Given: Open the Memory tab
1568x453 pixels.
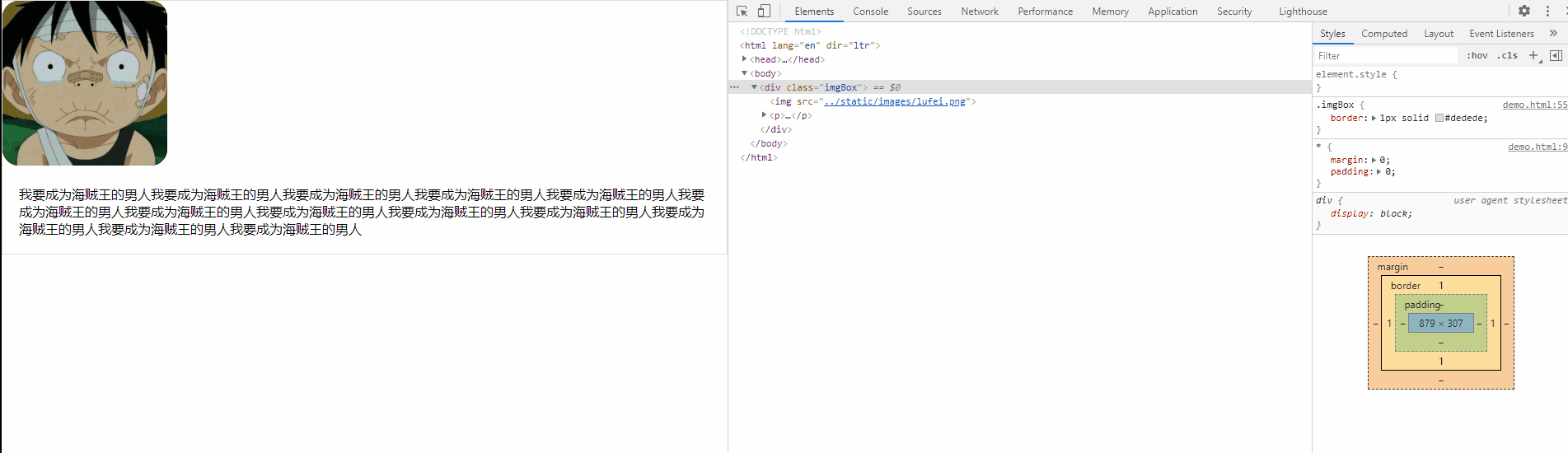Looking at the screenshot, I should coord(1110,12).
